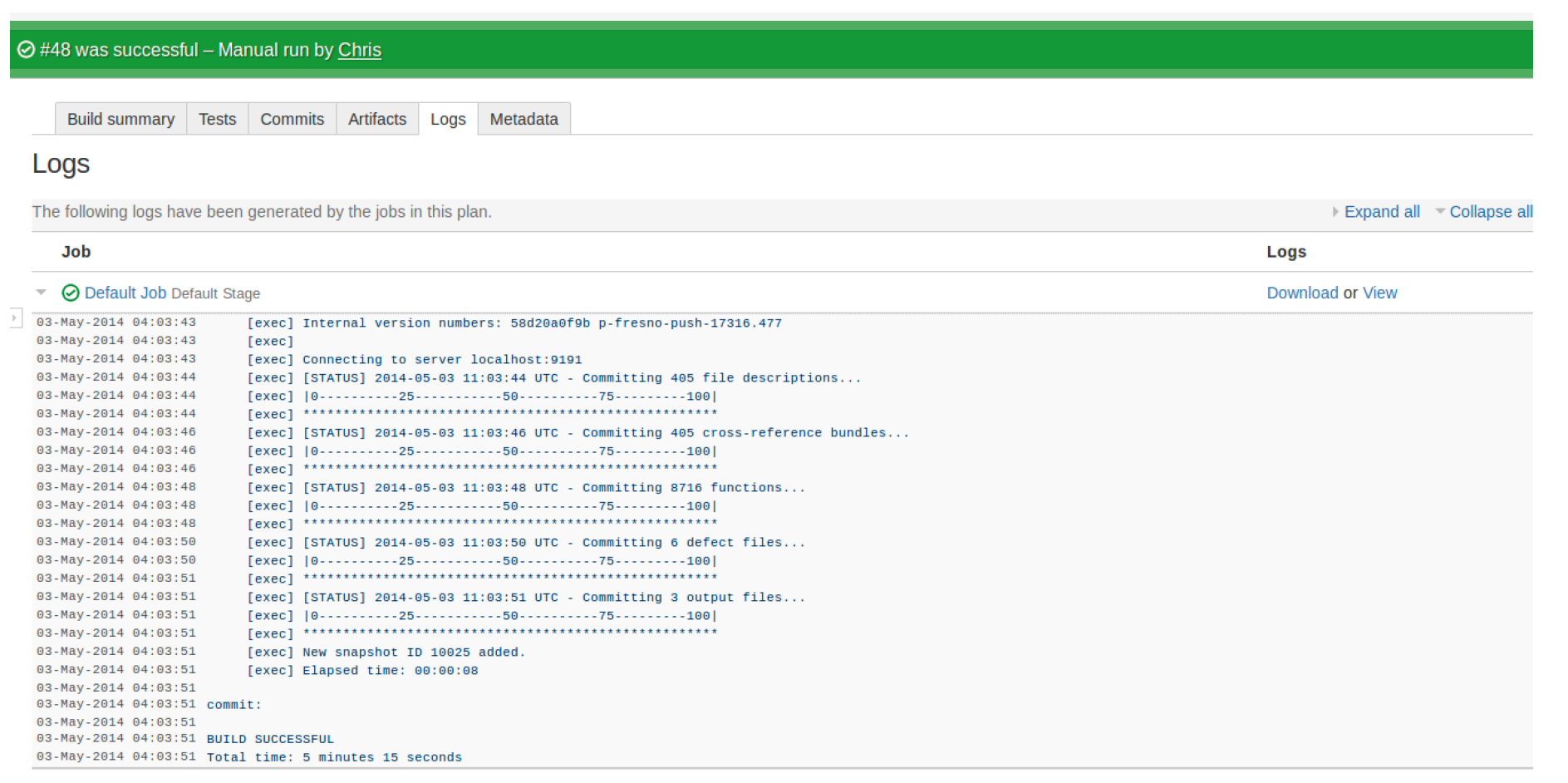The image size is (1568, 783).
Task: Click 'Committing 405 cross-reference bundles...' log line
Action: click(x=606, y=433)
